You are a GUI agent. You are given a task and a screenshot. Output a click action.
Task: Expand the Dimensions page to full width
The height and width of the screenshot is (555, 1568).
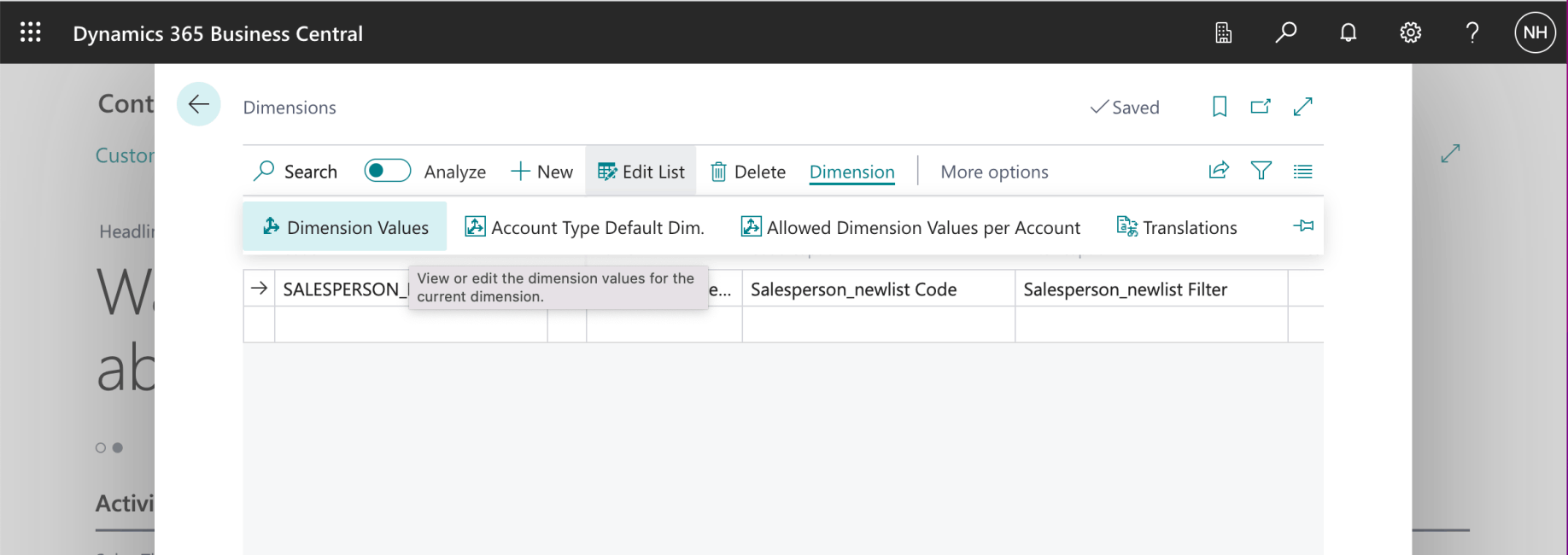click(1302, 107)
